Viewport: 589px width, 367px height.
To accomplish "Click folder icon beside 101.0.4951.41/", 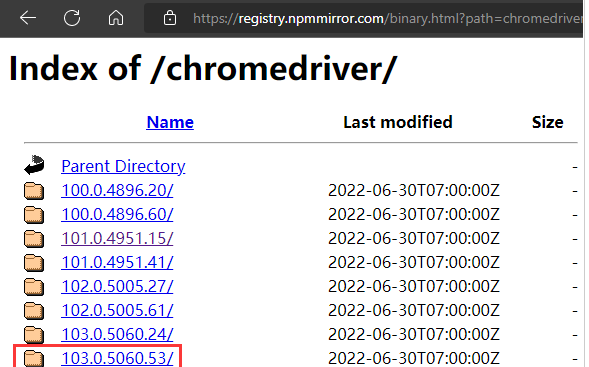I will pyautogui.click(x=34, y=263).
